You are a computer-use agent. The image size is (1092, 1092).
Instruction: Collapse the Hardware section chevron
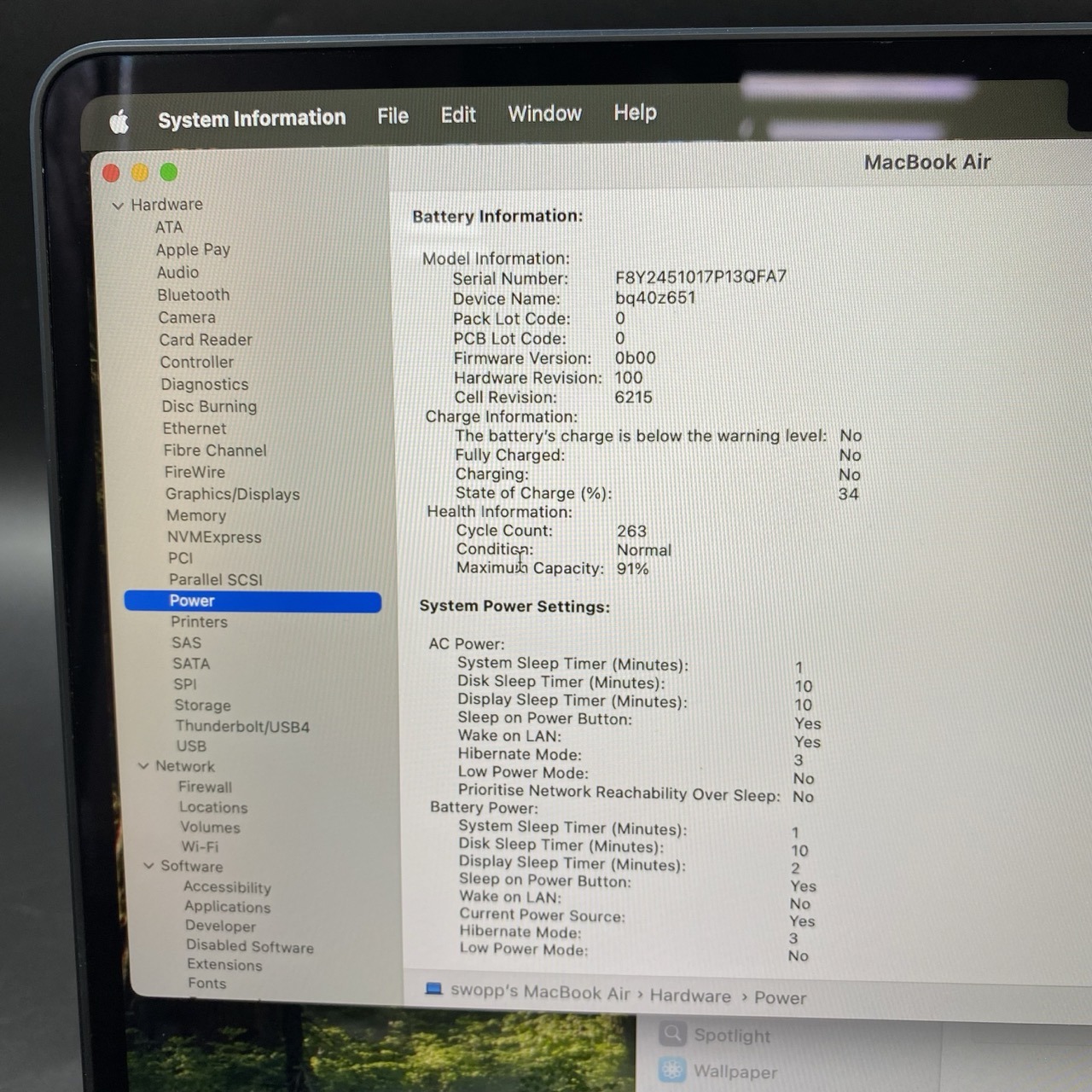click(118, 206)
